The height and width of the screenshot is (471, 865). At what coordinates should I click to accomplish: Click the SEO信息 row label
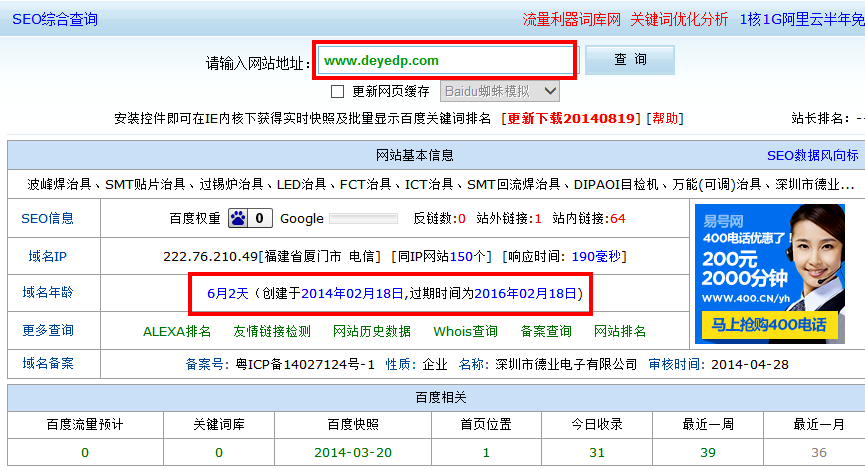pos(47,218)
